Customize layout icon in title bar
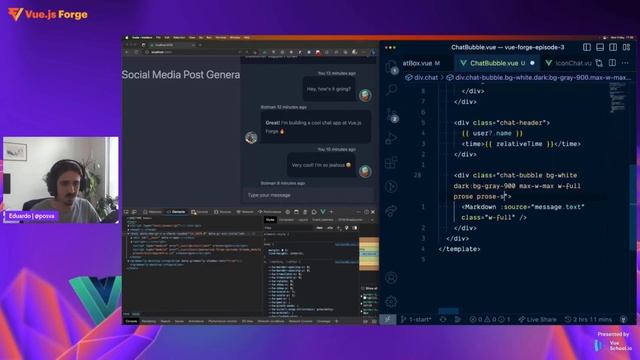This screenshot has width=640, height=360. pos(626,47)
